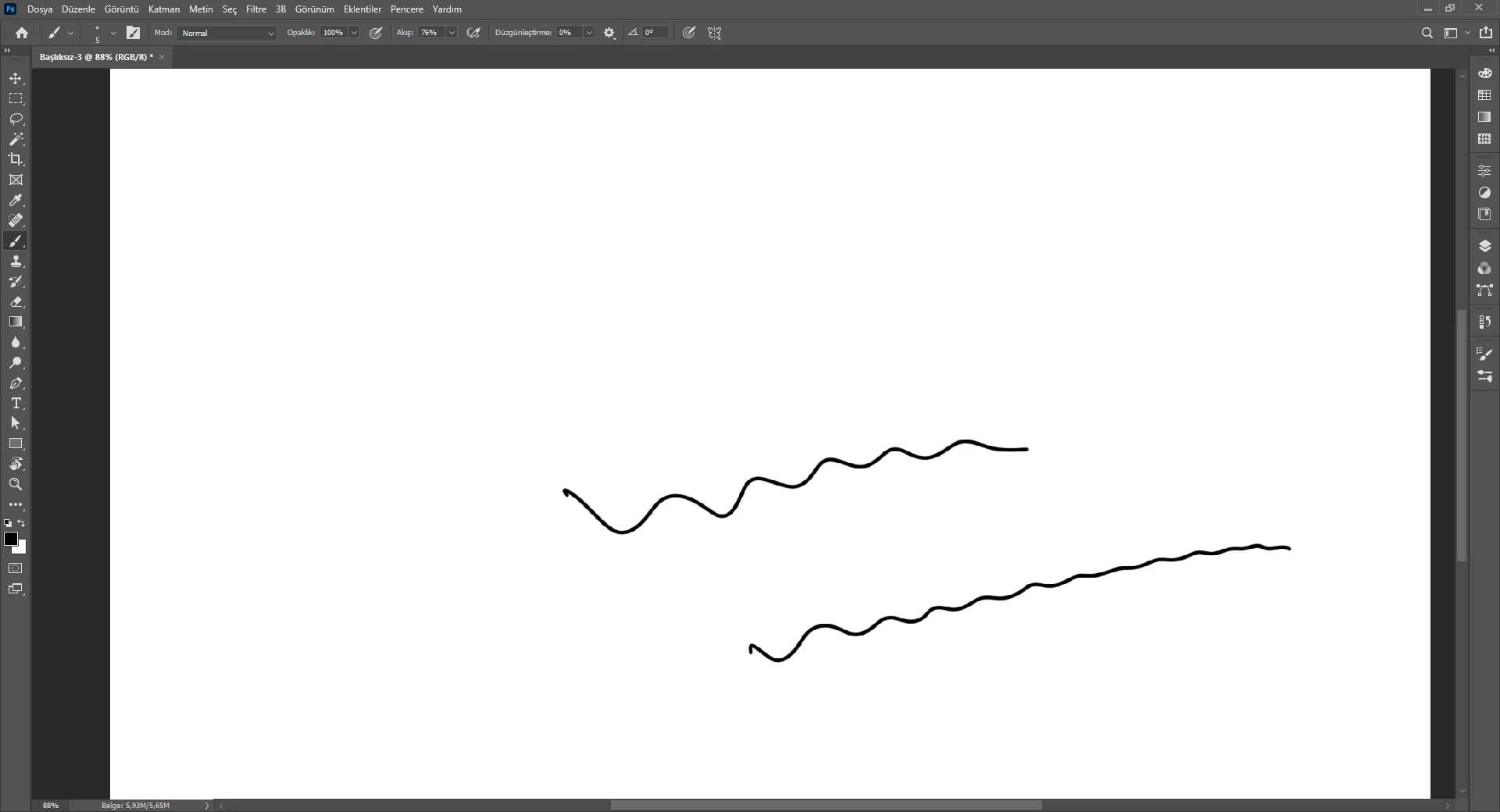Open the Channels panel icon
Screen dimensions: 1500x812
[x=1484, y=269]
